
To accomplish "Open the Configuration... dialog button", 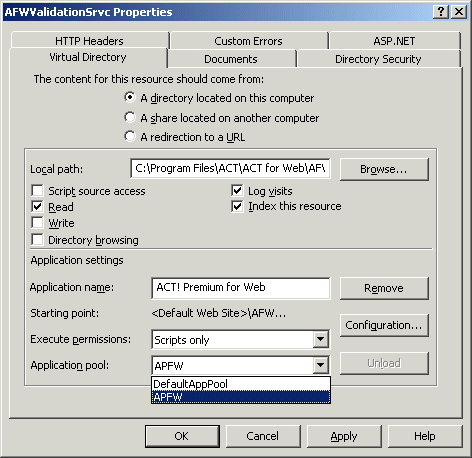I will pyautogui.click(x=384, y=325).
